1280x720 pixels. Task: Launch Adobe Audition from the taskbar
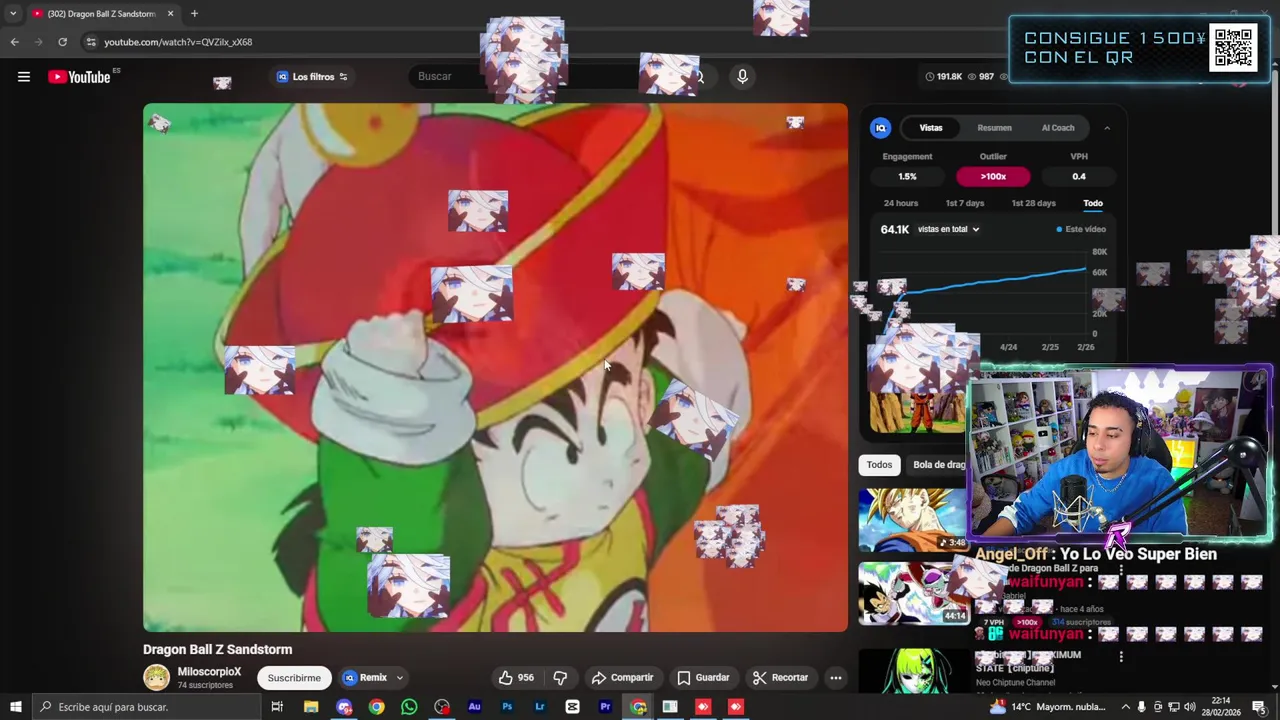[x=474, y=707]
